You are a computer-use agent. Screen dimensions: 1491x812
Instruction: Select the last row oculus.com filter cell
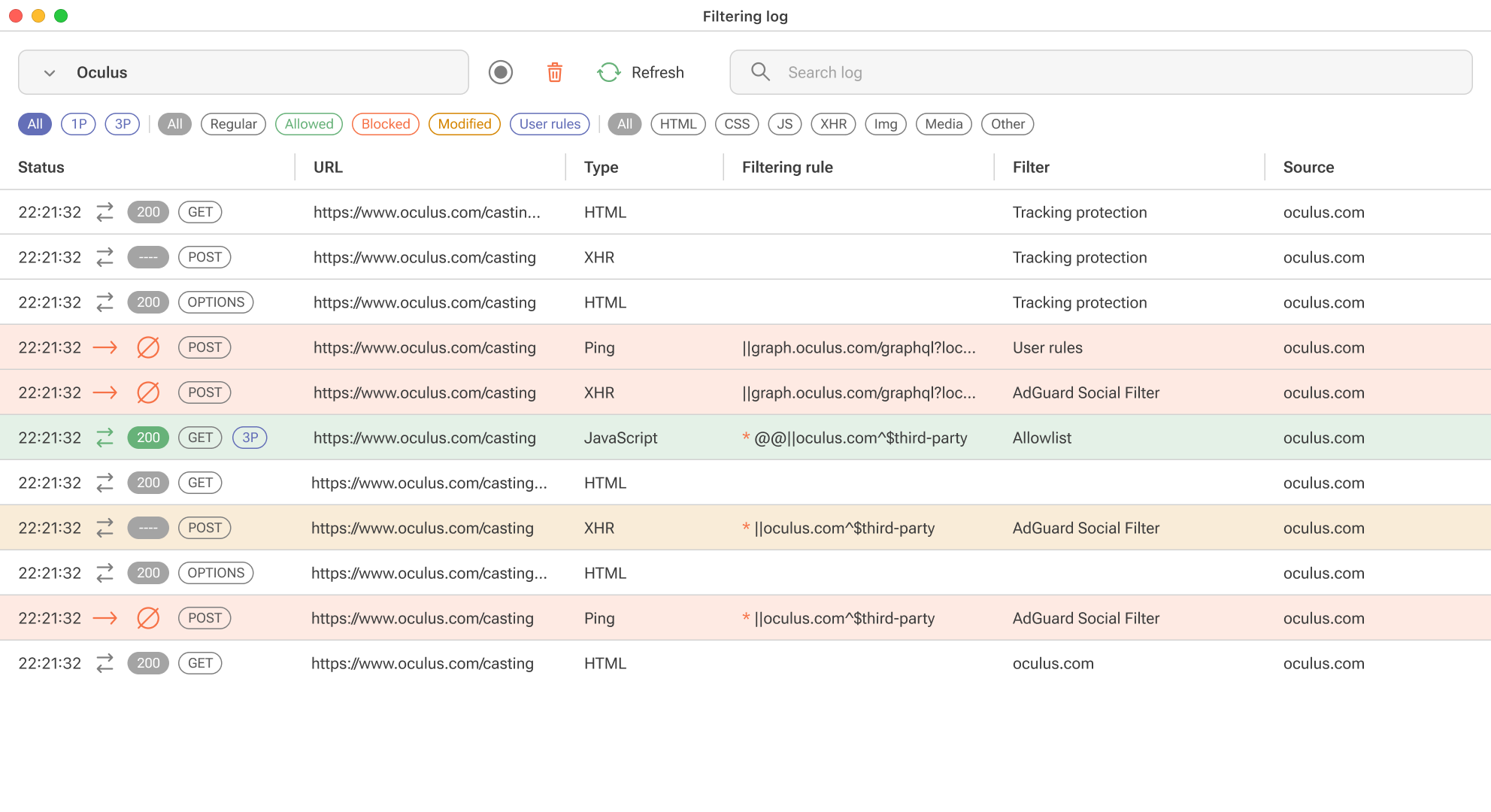pyautogui.click(x=1053, y=663)
